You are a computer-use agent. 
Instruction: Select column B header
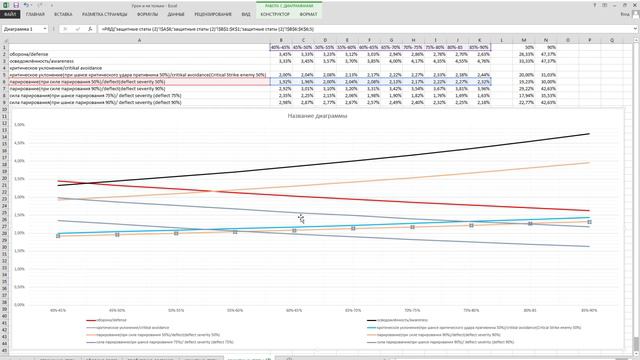pos(281,40)
